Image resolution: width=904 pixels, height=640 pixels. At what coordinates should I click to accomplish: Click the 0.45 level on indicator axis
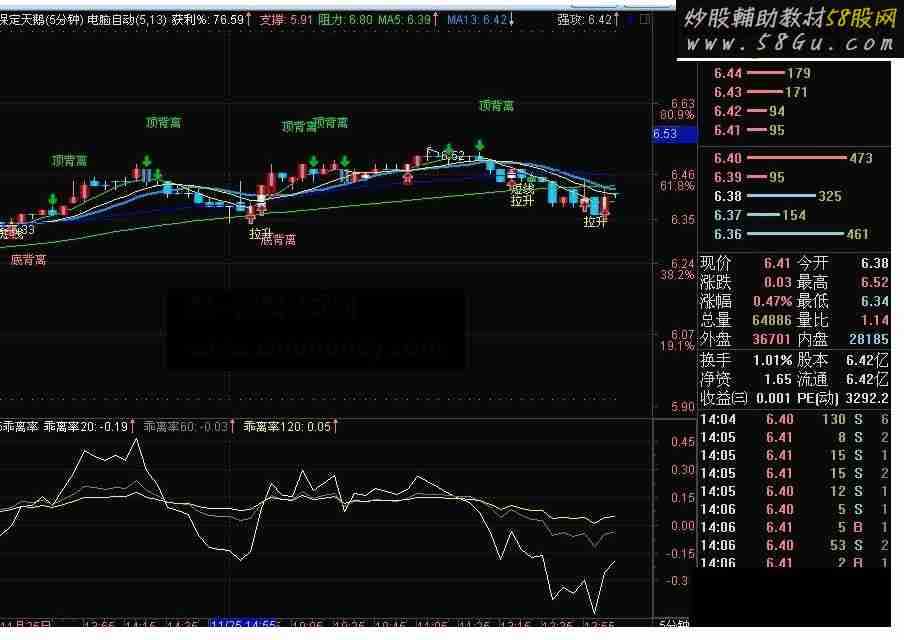pos(683,442)
